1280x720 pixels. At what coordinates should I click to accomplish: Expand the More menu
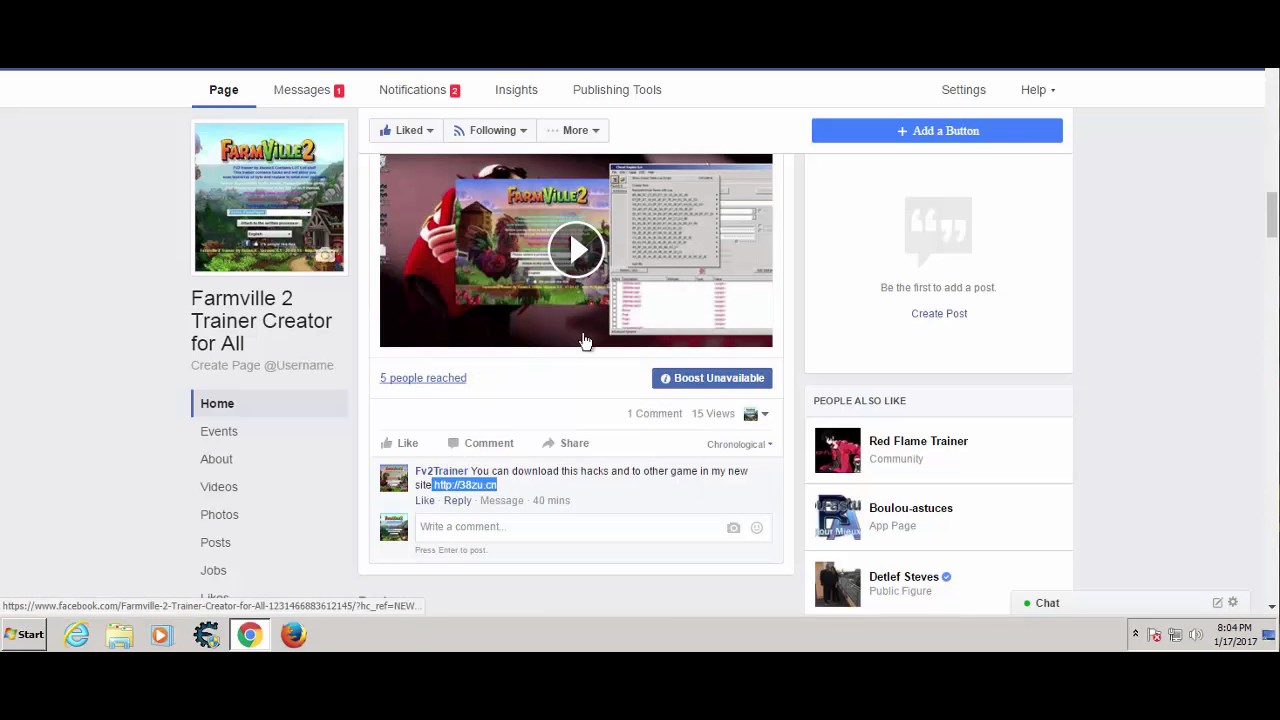(573, 130)
